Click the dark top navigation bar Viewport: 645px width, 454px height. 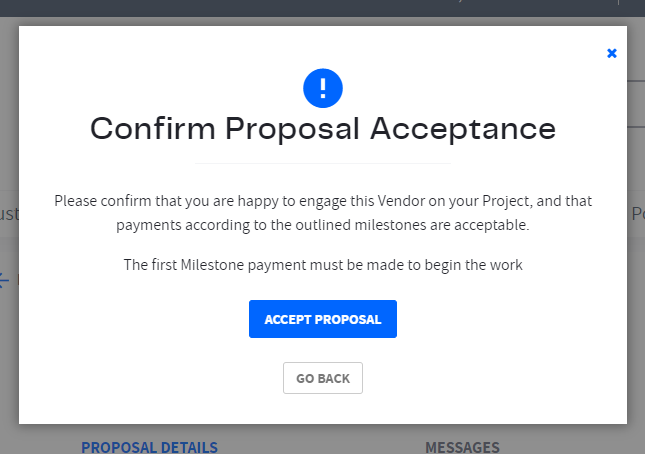pyautogui.click(x=322, y=8)
